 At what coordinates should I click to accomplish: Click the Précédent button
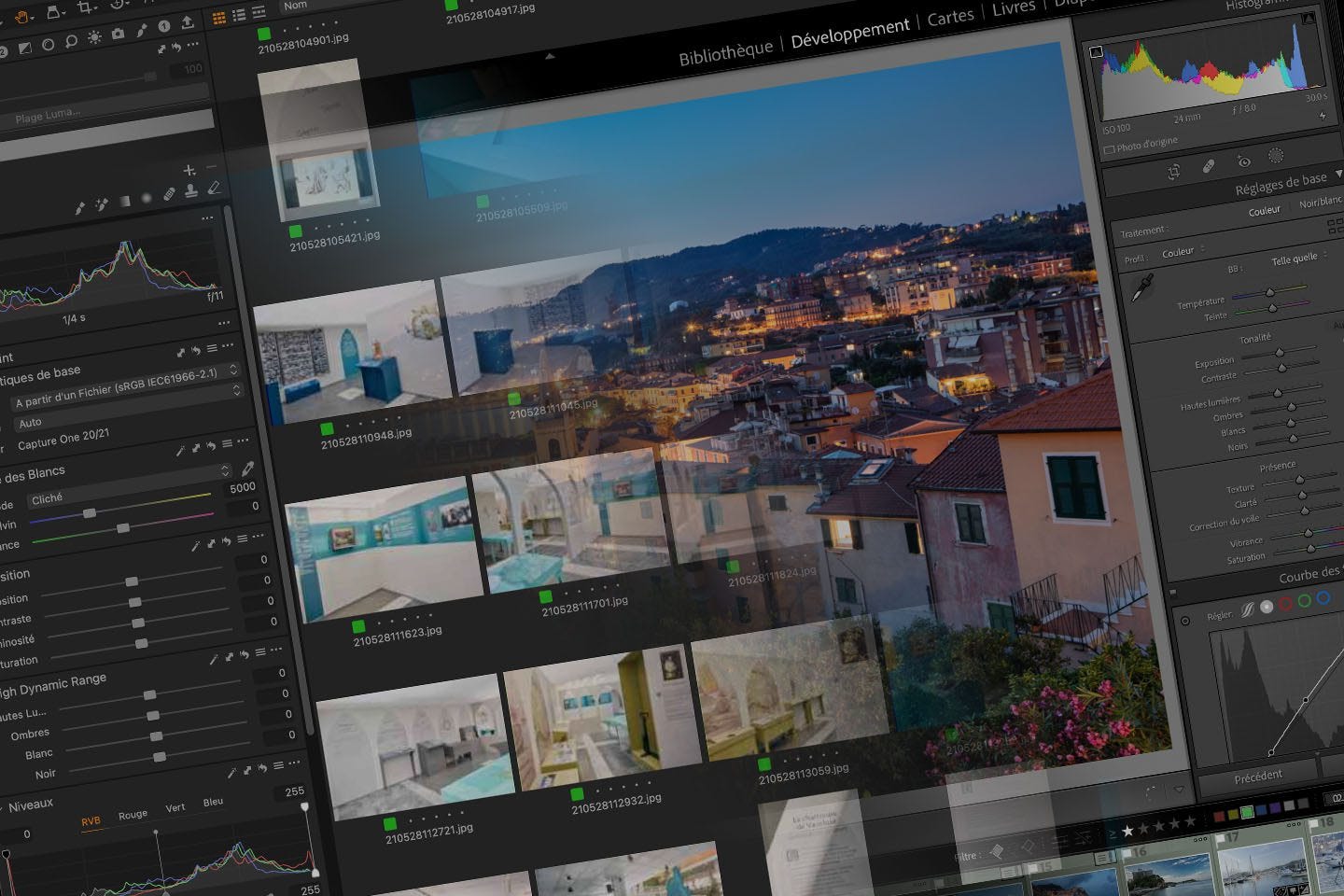pyautogui.click(x=1257, y=777)
